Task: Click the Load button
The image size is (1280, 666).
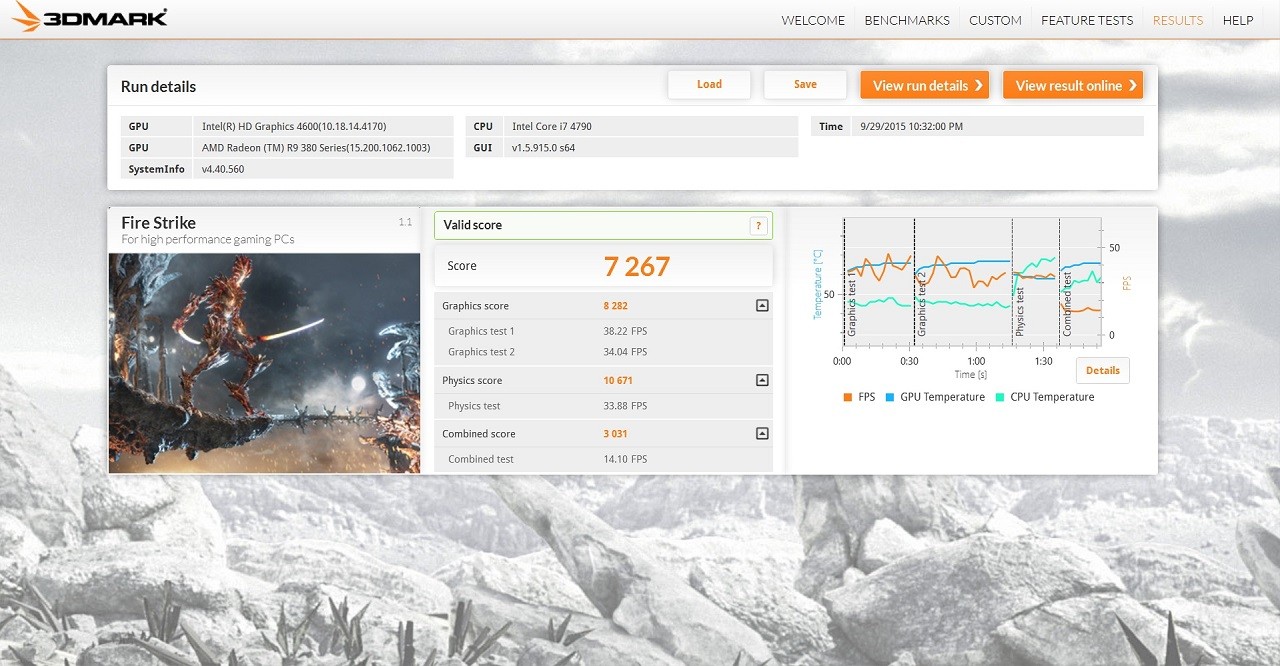Action: click(709, 85)
